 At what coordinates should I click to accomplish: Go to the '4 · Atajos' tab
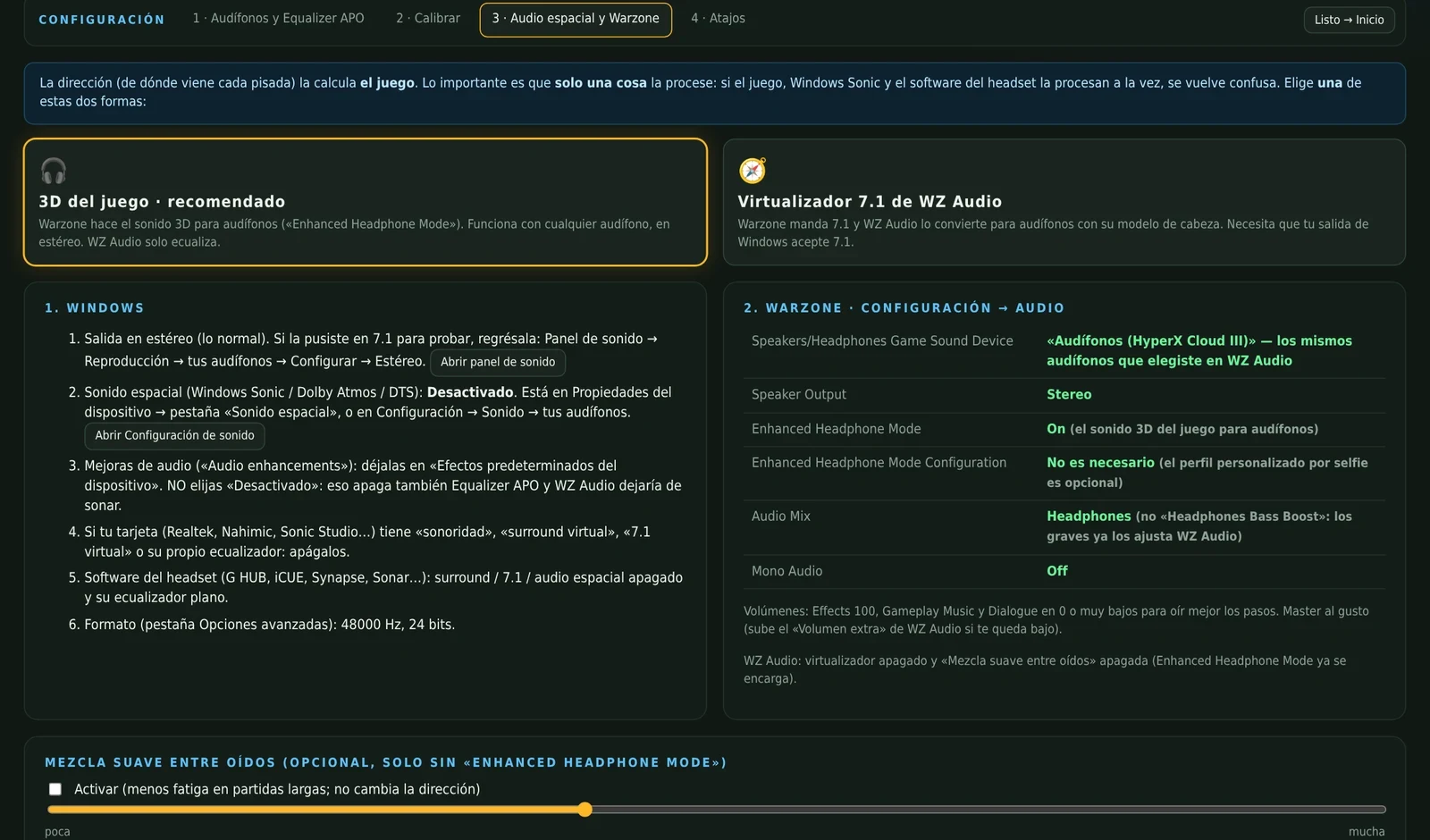pos(718,19)
